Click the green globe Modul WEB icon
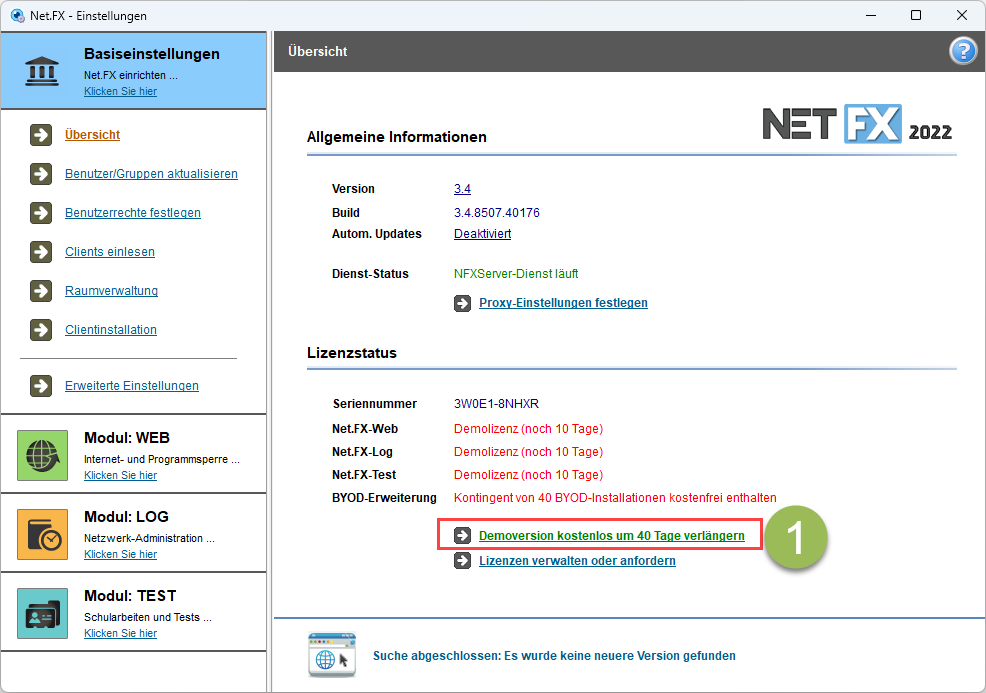Screen dimensions: 986x693 42,455
